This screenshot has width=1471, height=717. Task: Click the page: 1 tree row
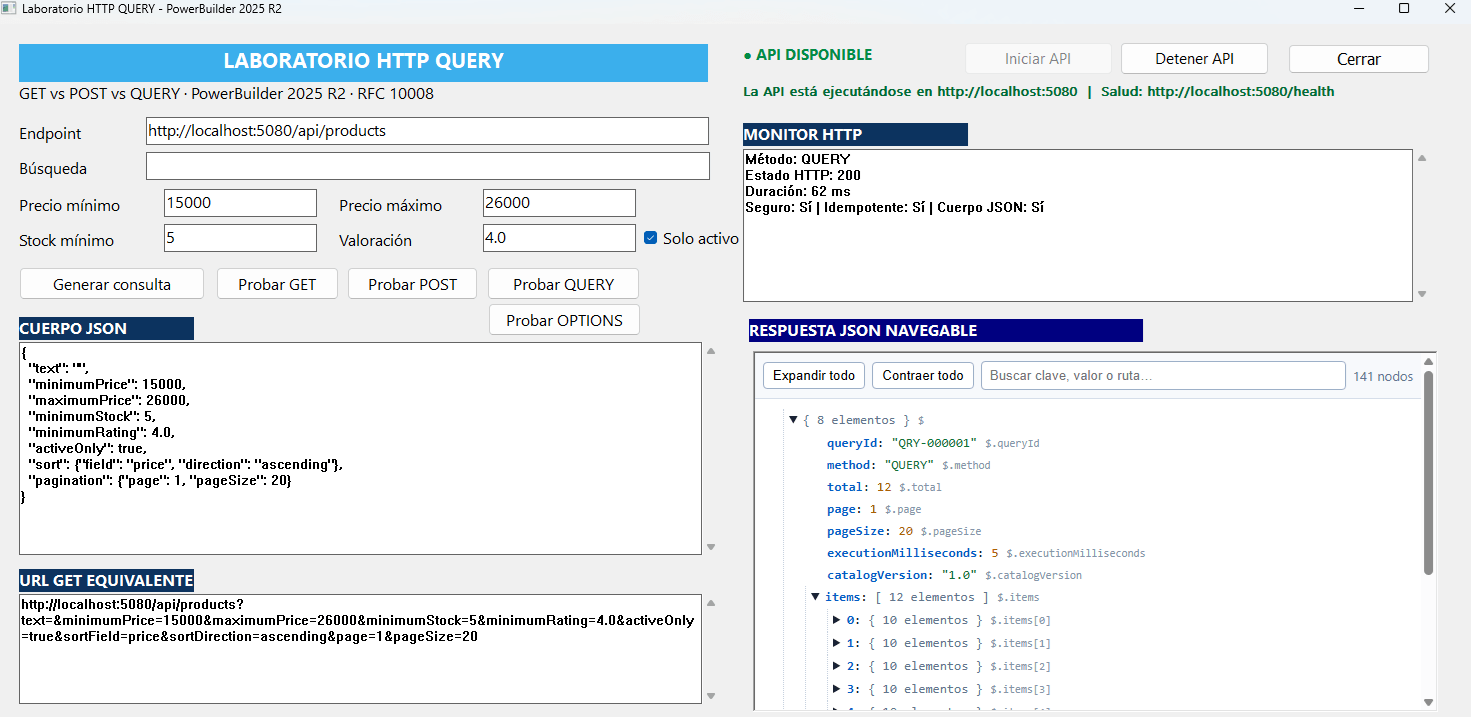coord(874,509)
